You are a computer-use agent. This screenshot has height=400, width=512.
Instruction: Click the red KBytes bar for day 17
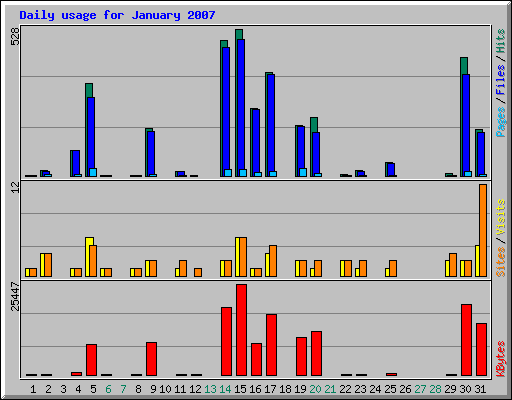pyautogui.click(x=271, y=345)
